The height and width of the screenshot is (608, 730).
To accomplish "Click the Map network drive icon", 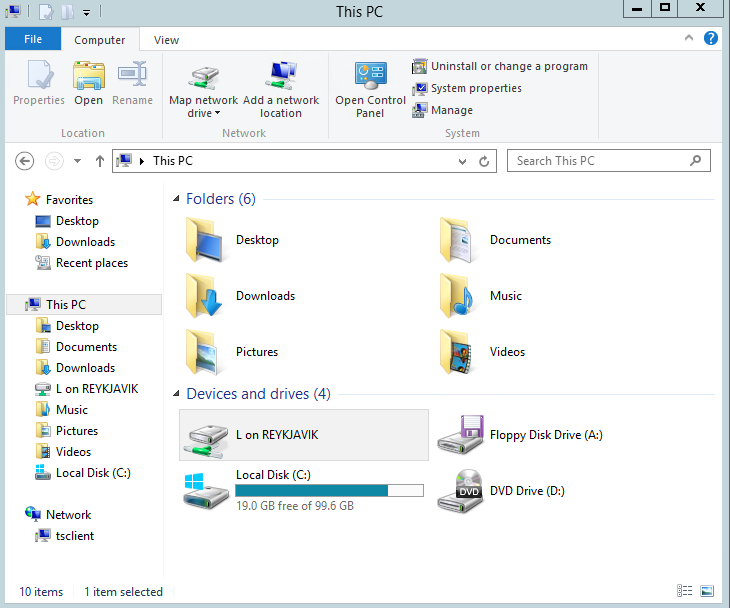I will [x=203, y=77].
